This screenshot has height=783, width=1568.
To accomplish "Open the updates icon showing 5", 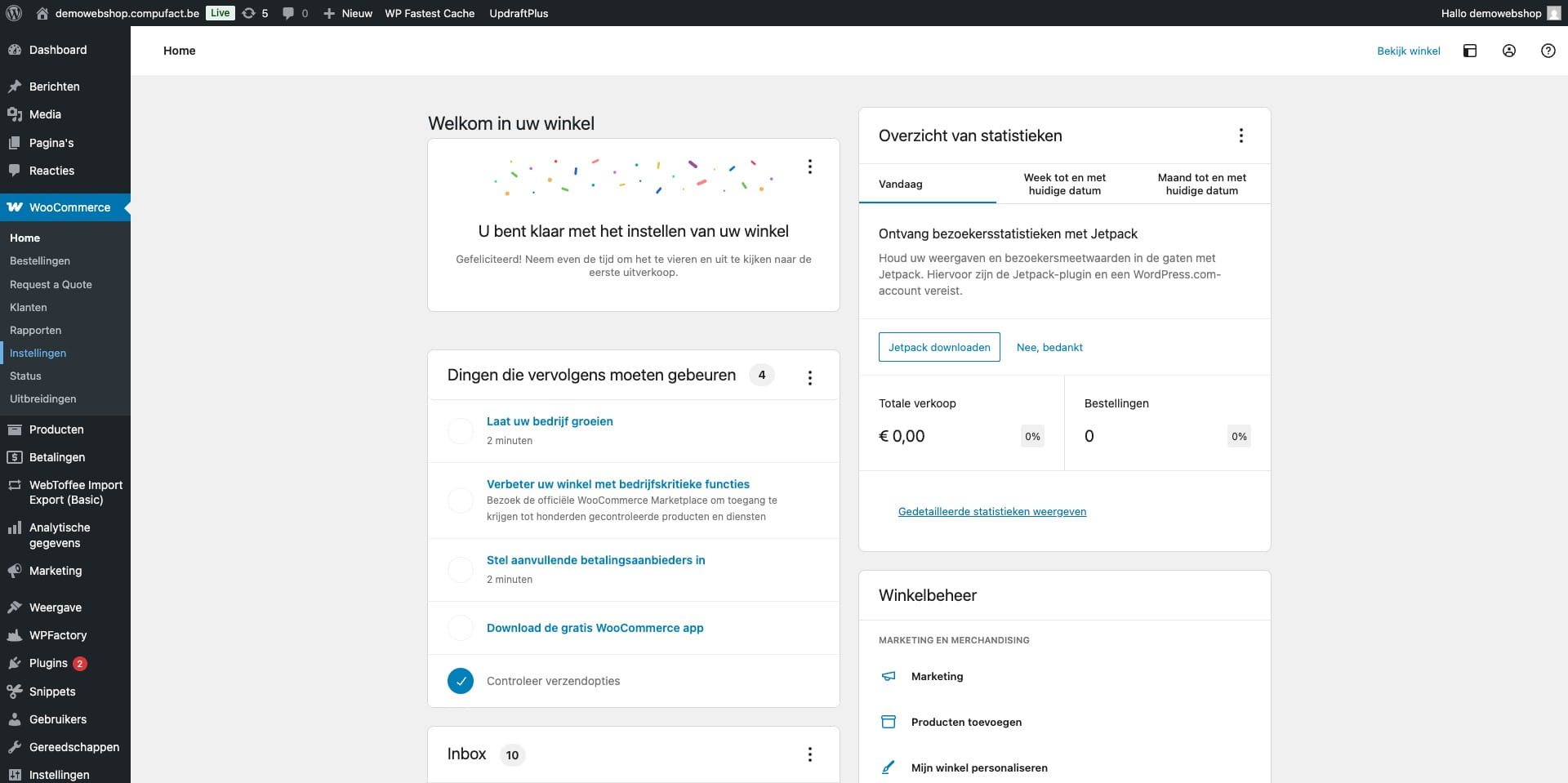I will (x=249, y=13).
